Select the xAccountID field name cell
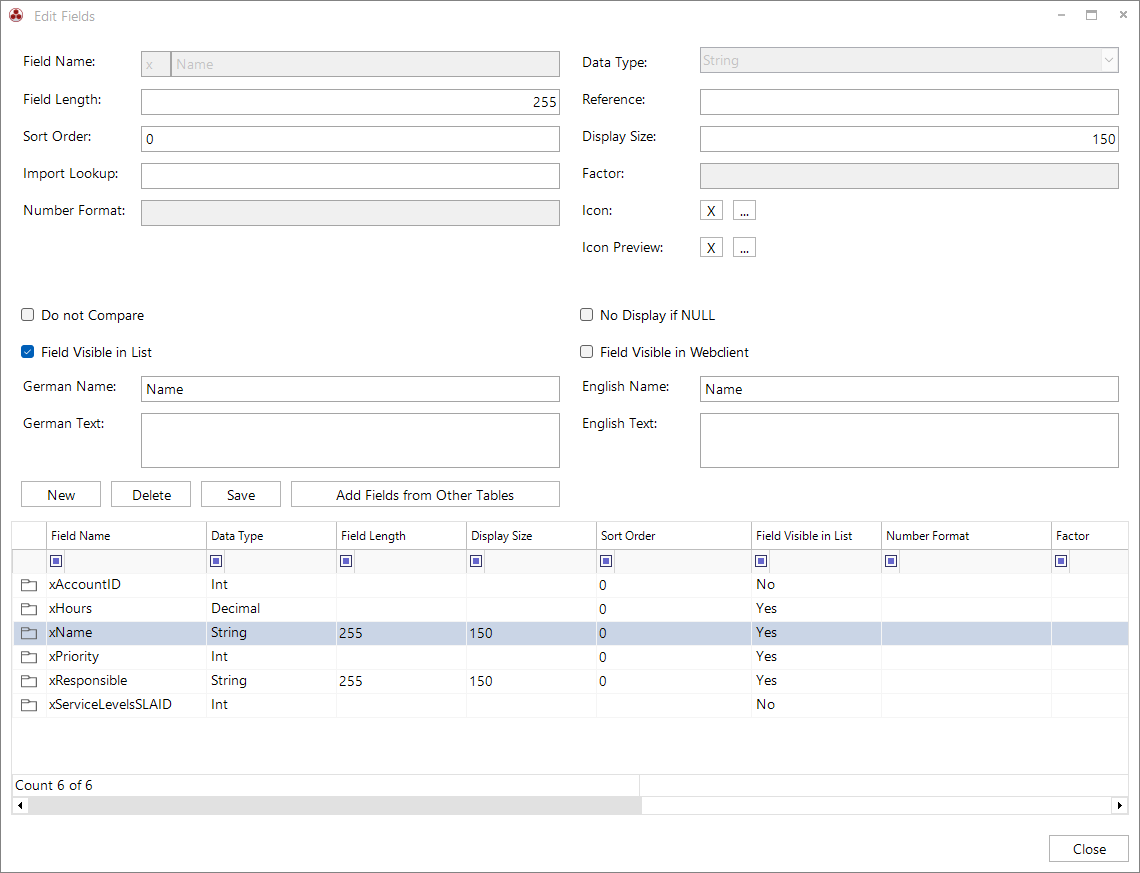The width and height of the screenshot is (1140, 873). pyautogui.click(x=127, y=584)
